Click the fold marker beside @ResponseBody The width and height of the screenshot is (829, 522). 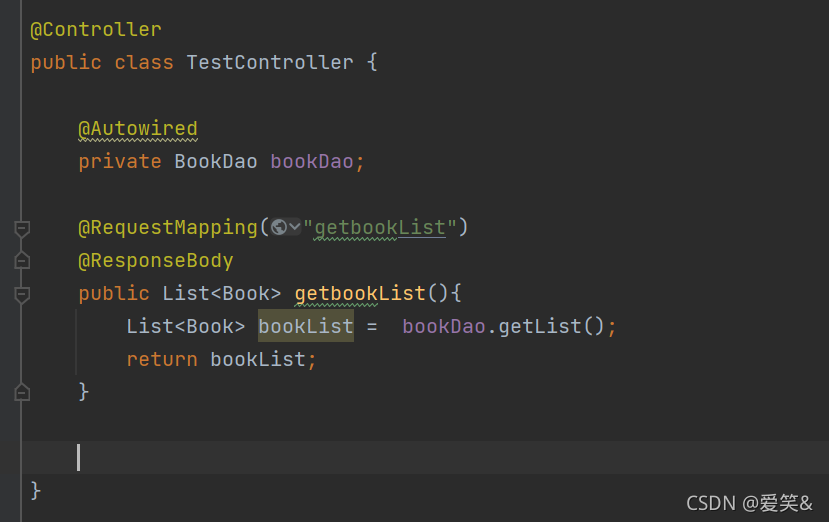pyautogui.click(x=22, y=261)
